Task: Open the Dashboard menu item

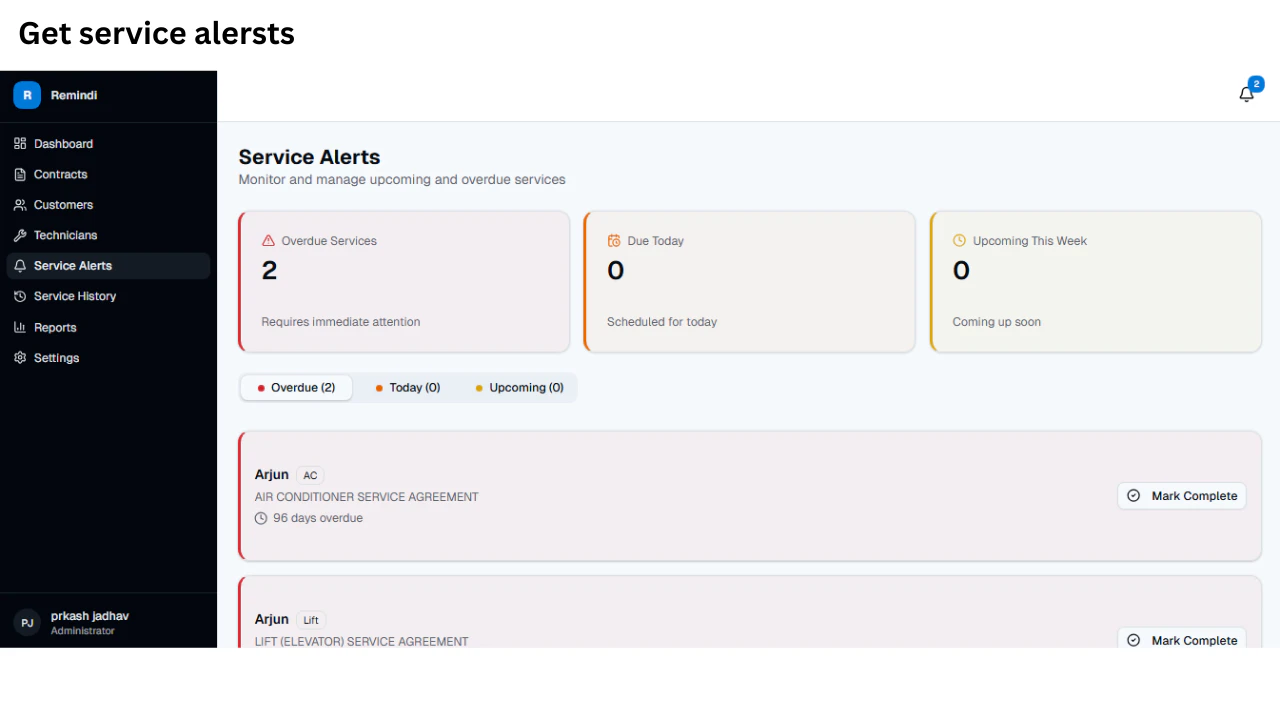Action: coord(108,144)
